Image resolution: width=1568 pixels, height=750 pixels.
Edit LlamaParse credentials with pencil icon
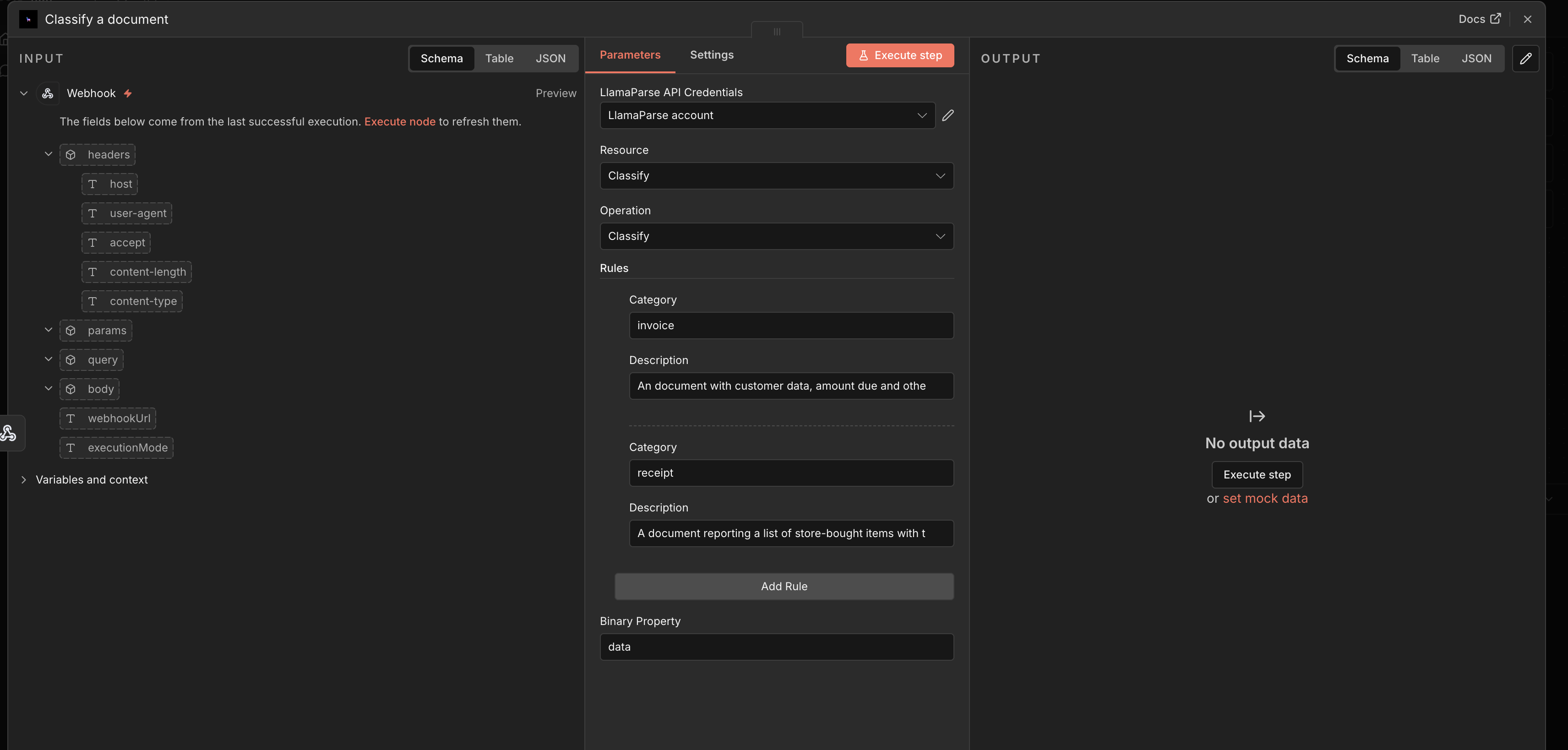click(948, 115)
